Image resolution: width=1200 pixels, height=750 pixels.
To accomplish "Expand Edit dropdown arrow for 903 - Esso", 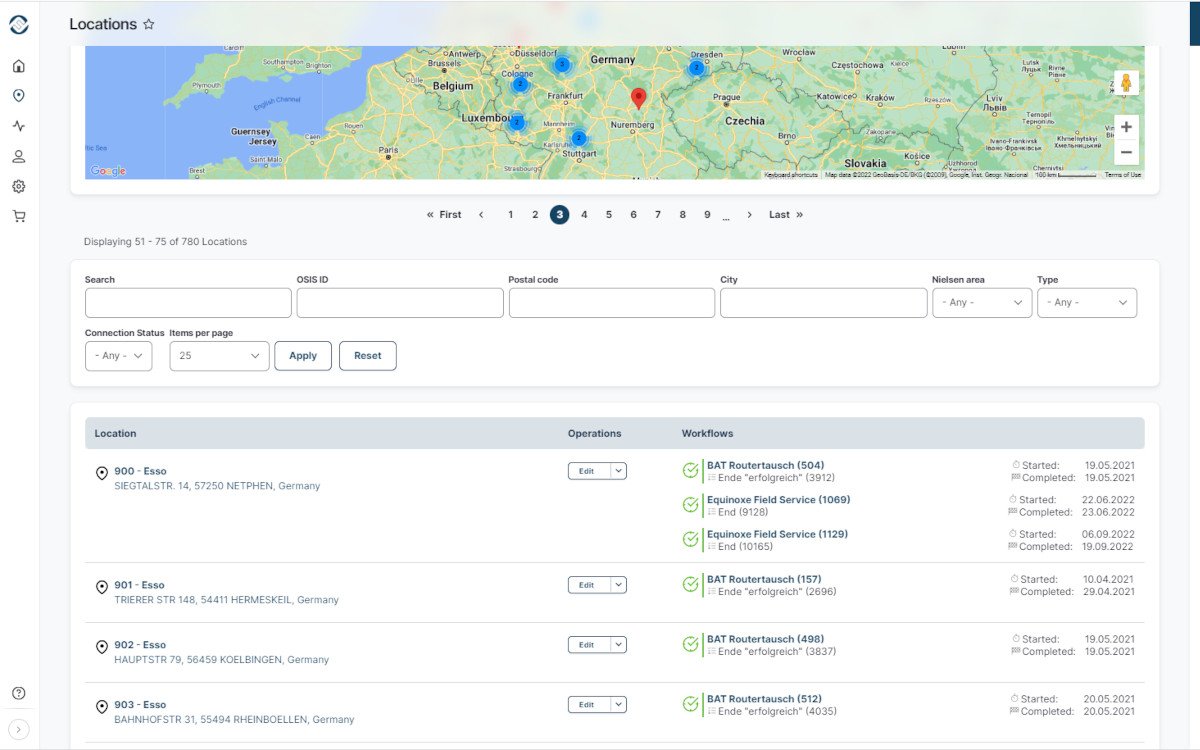I will coord(618,705).
